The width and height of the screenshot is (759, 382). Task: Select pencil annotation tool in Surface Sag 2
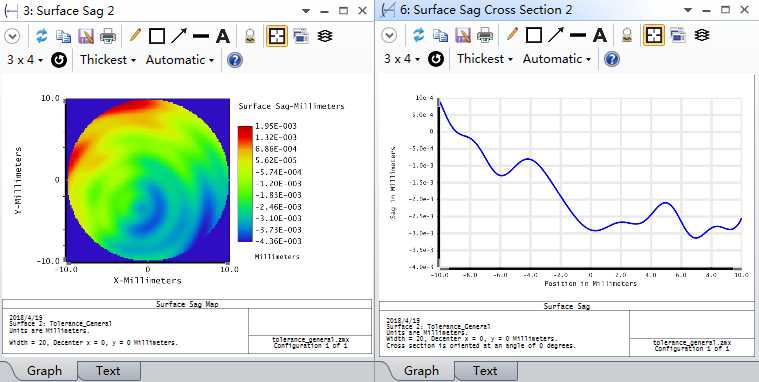[136, 35]
